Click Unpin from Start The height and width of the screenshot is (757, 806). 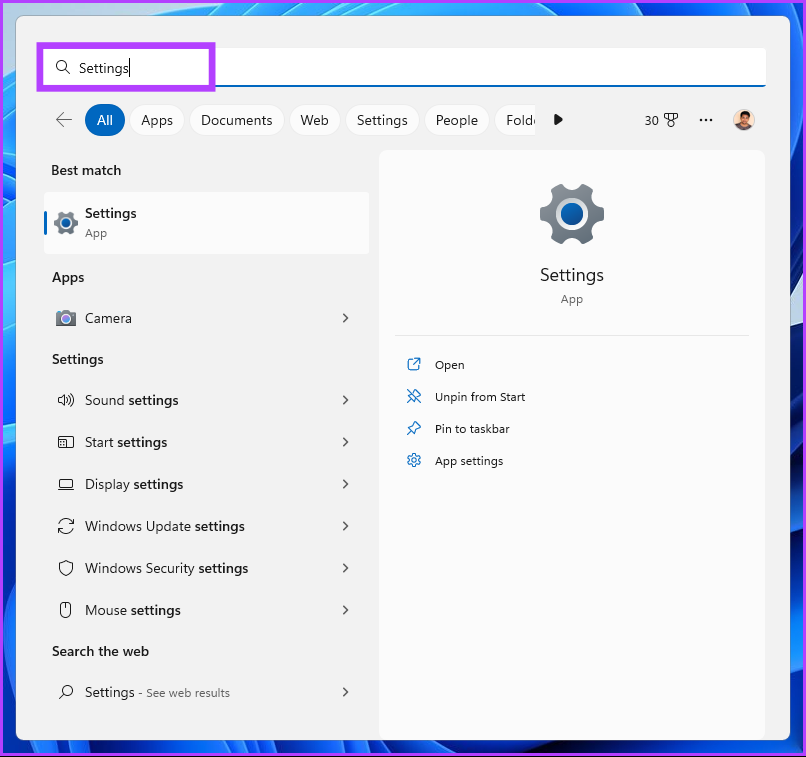pyautogui.click(x=479, y=397)
